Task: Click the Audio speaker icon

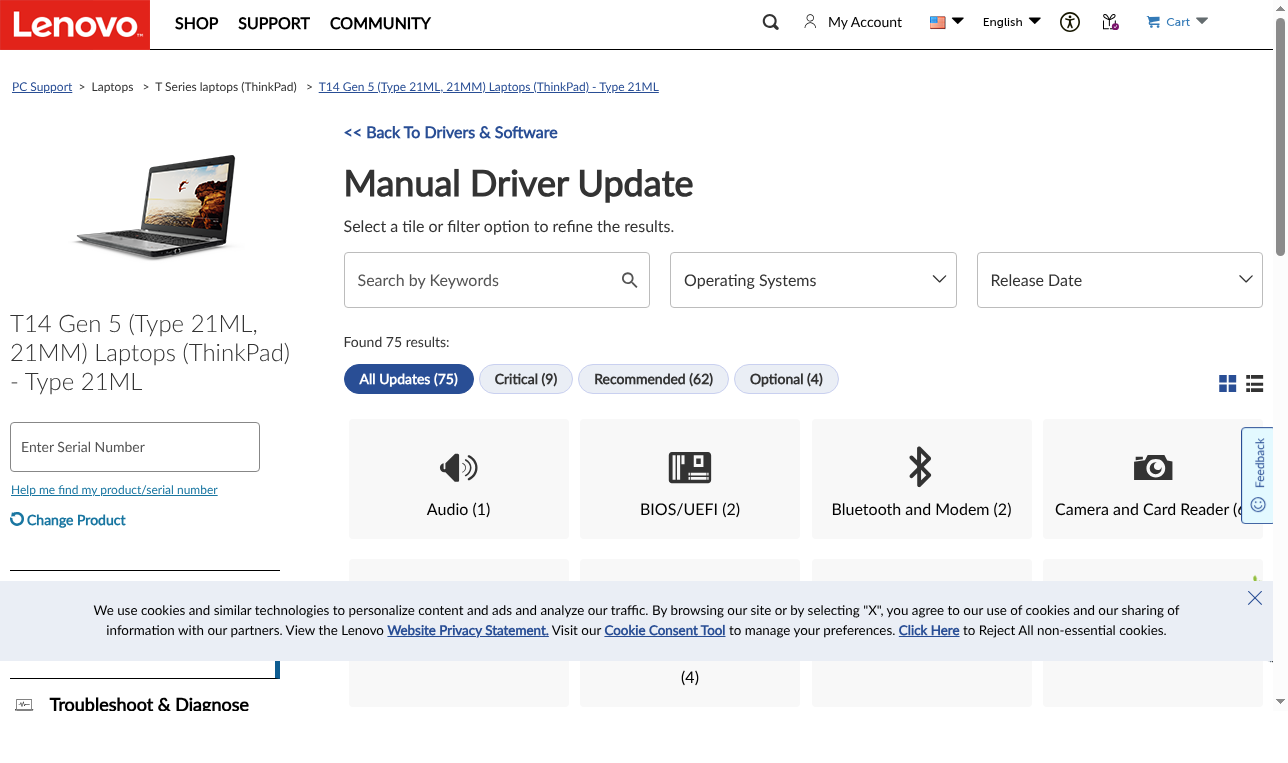Action: coord(459,467)
